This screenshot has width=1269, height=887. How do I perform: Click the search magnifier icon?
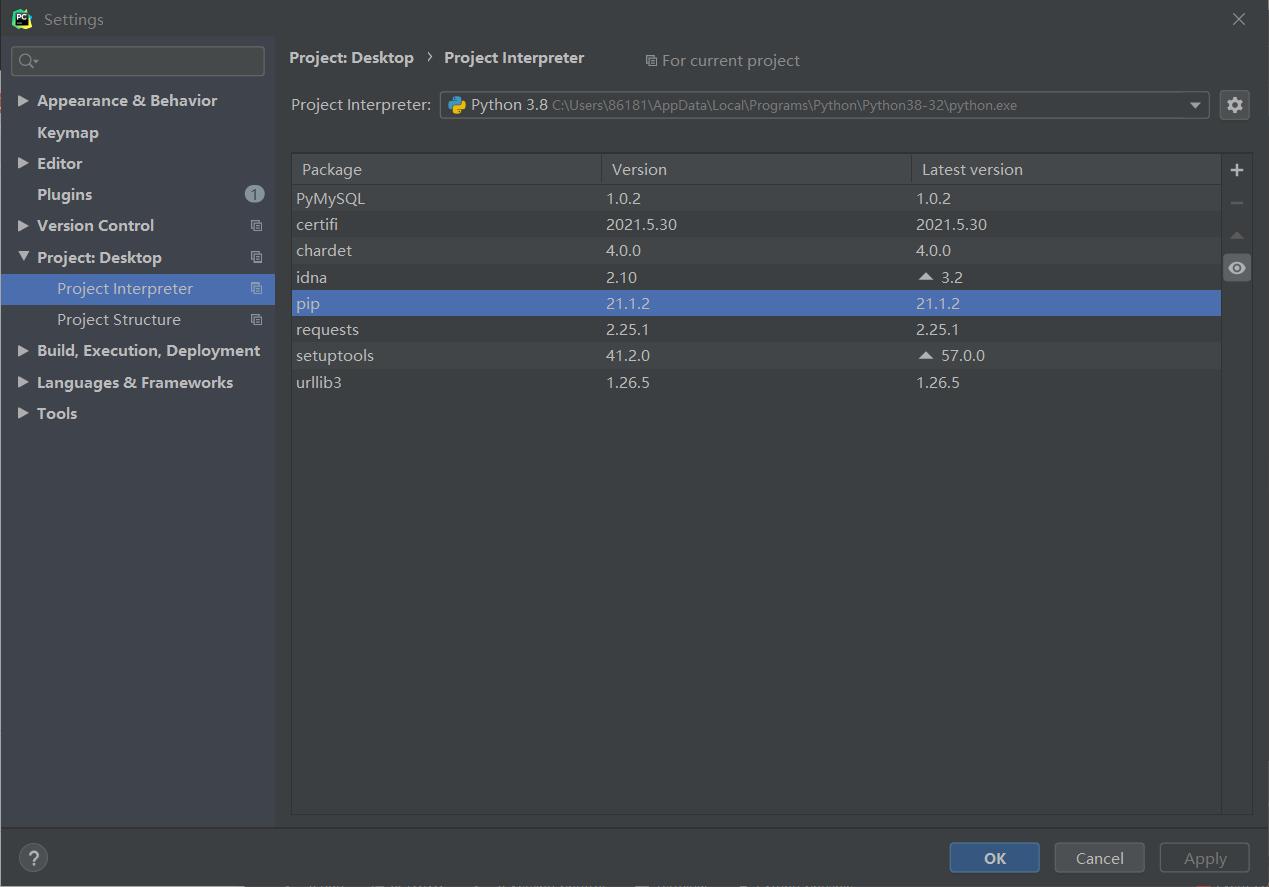coord(27,61)
